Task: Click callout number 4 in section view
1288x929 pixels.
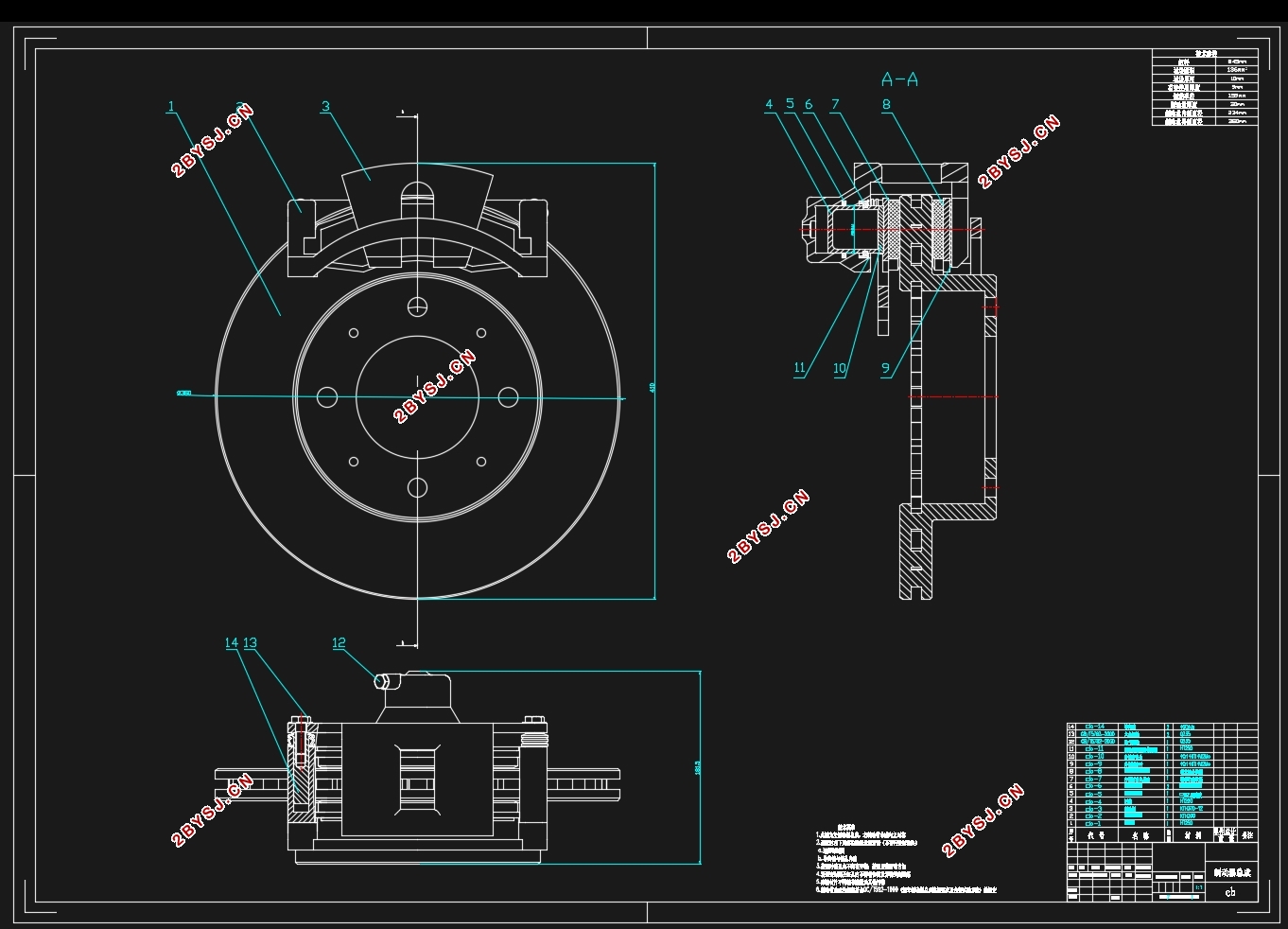Action: (x=770, y=105)
